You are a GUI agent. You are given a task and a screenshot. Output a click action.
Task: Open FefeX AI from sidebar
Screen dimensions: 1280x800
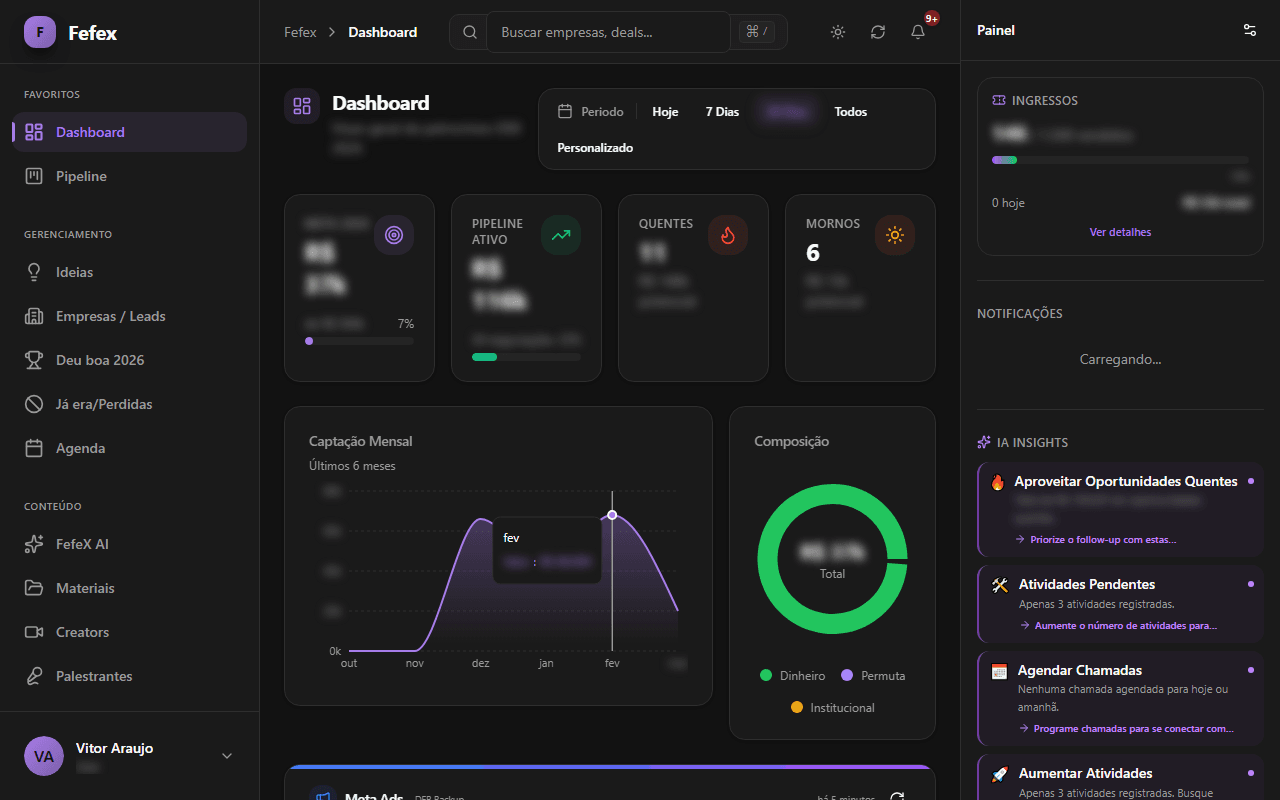[x=82, y=544]
